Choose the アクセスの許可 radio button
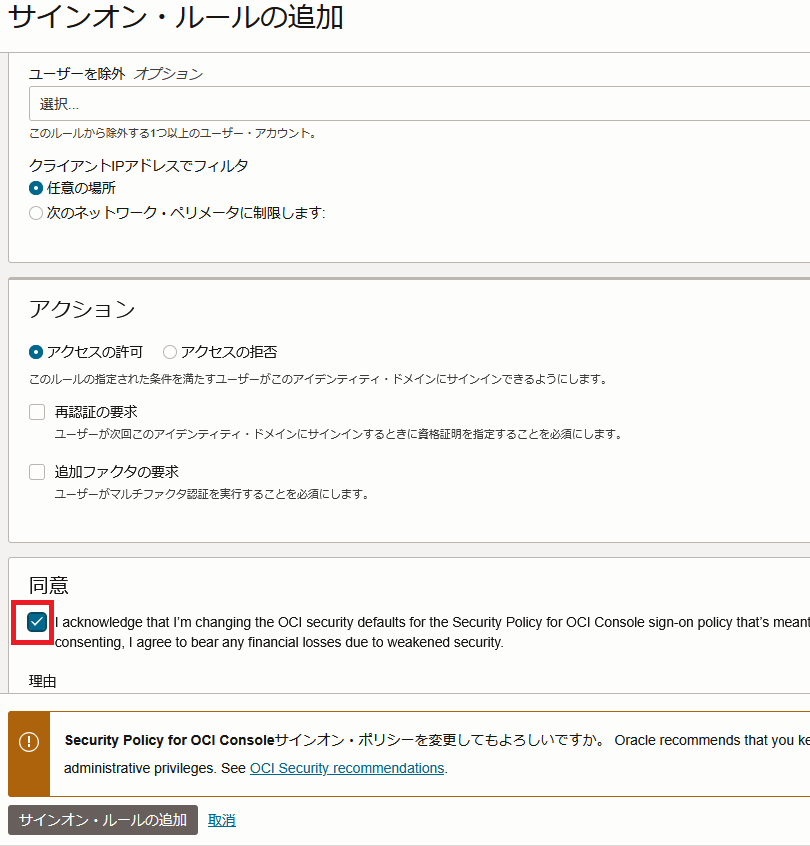810x846 pixels. [x=36, y=352]
